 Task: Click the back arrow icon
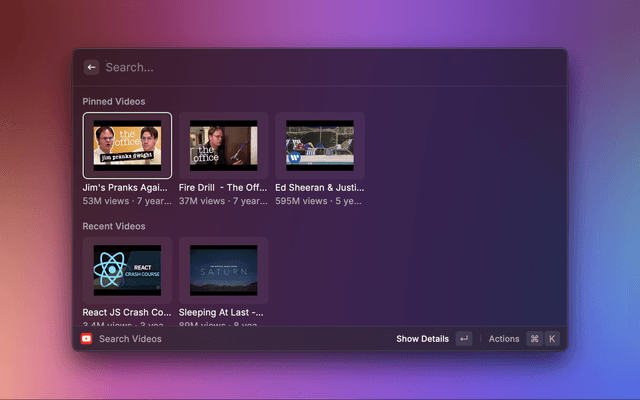[91, 67]
